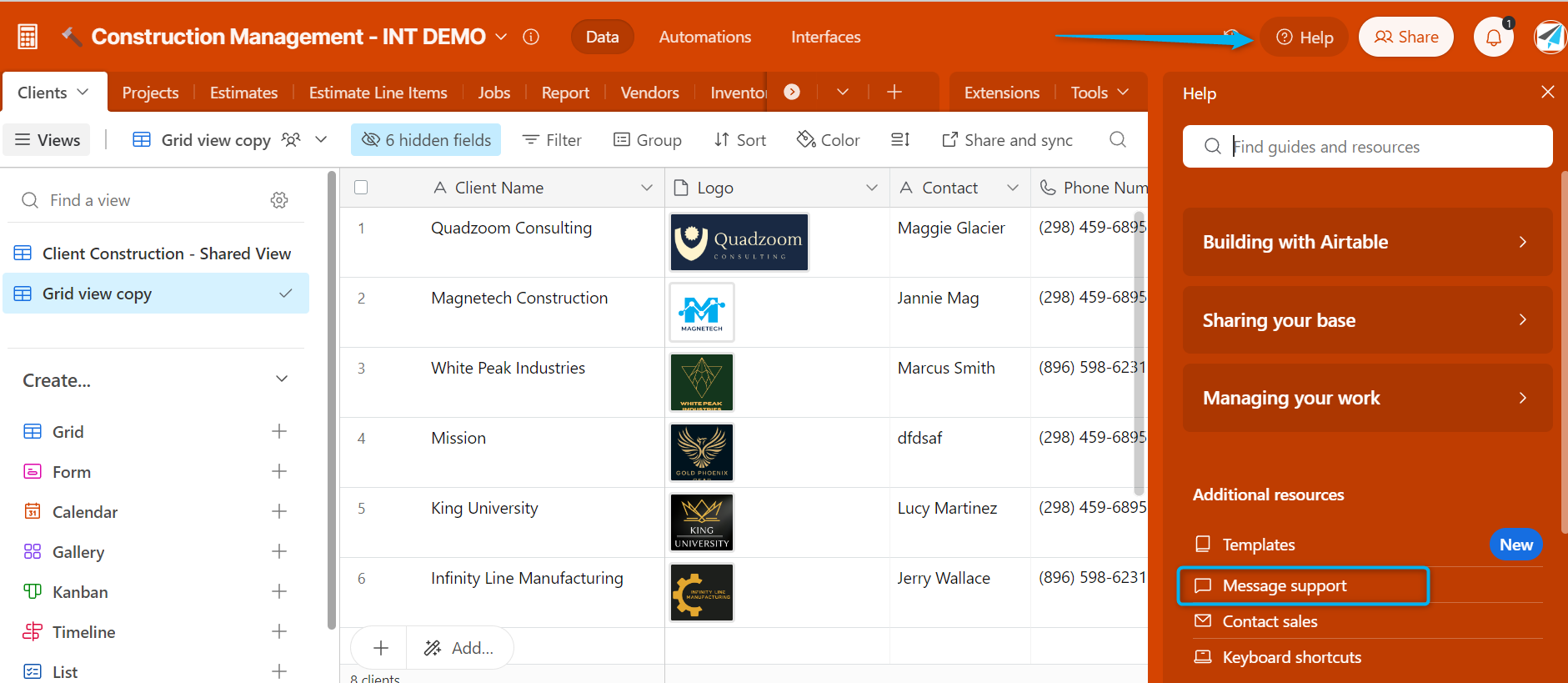The width and height of the screenshot is (1568, 683).
Task: Toggle the Views sidebar
Action: pyautogui.click(x=48, y=140)
